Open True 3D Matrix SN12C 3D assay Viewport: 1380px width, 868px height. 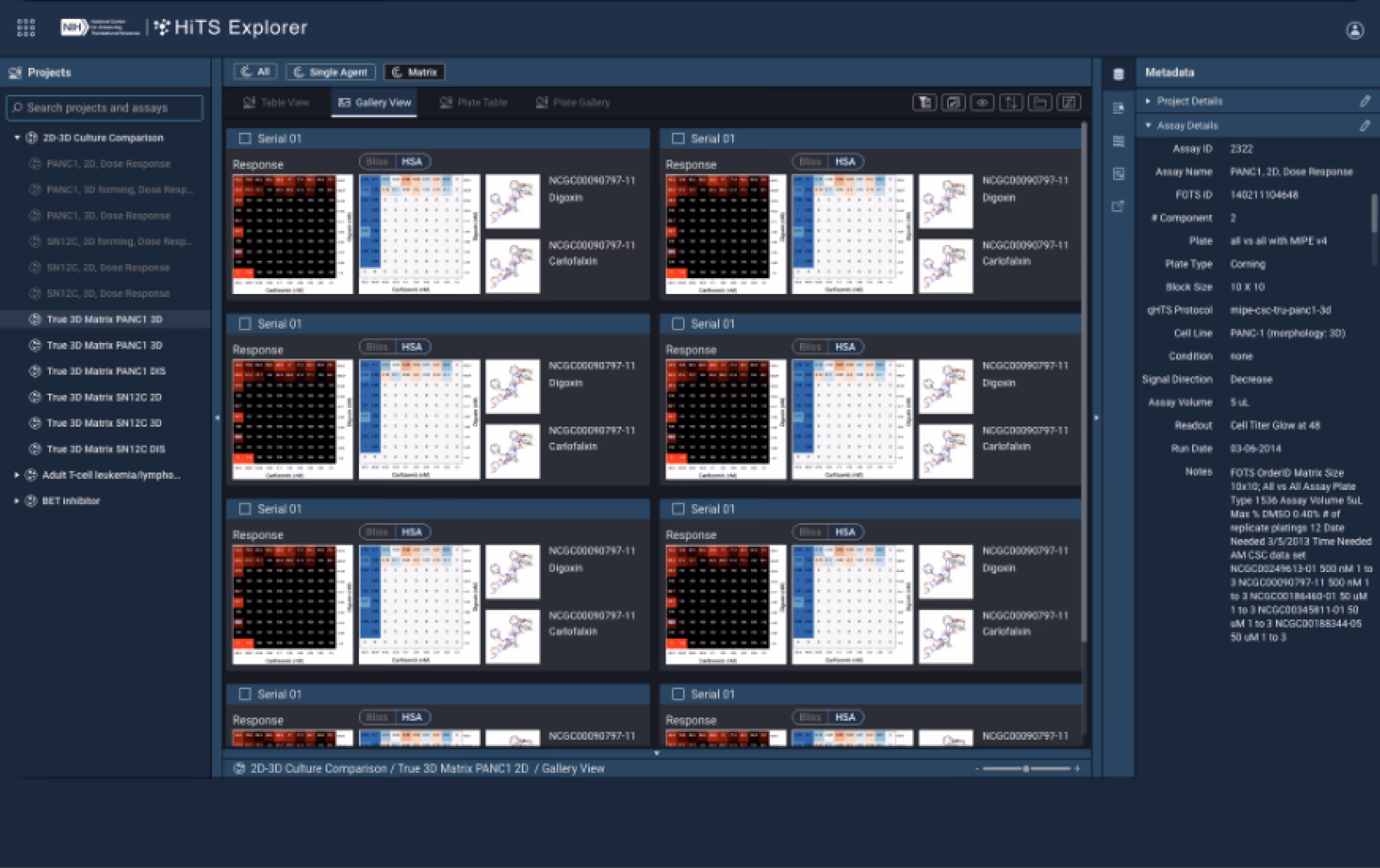(104, 423)
